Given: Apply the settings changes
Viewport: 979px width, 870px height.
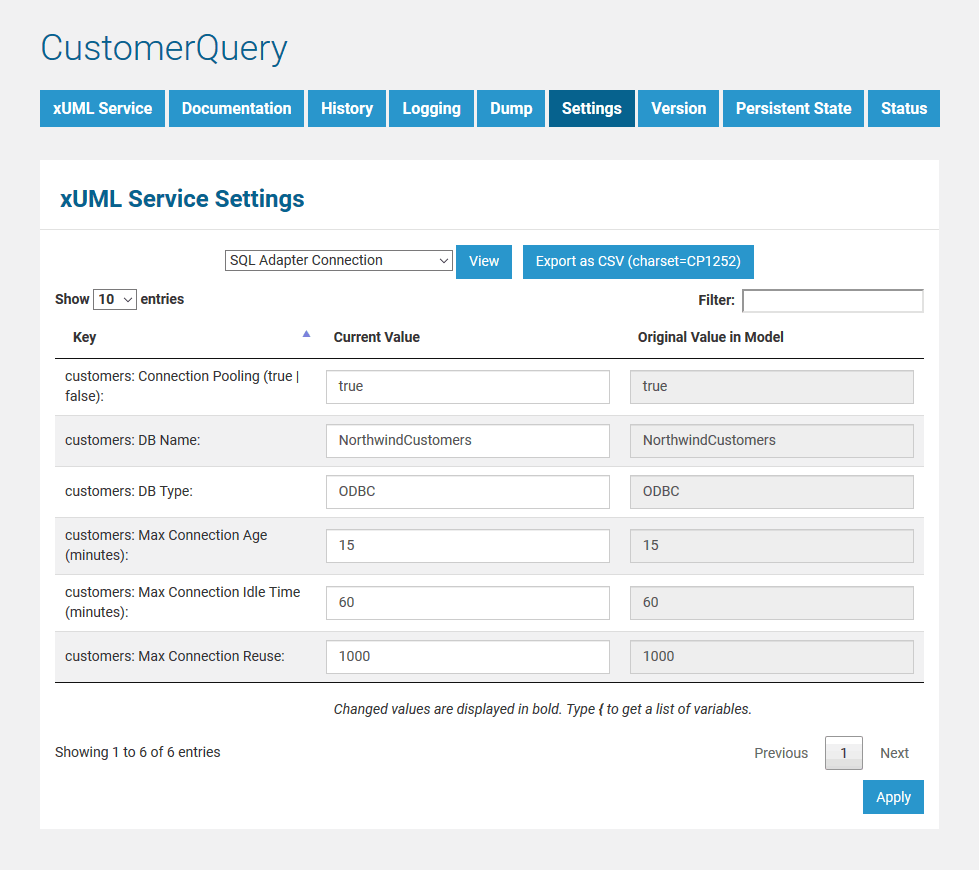Looking at the screenshot, I should pyautogui.click(x=893, y=797).
